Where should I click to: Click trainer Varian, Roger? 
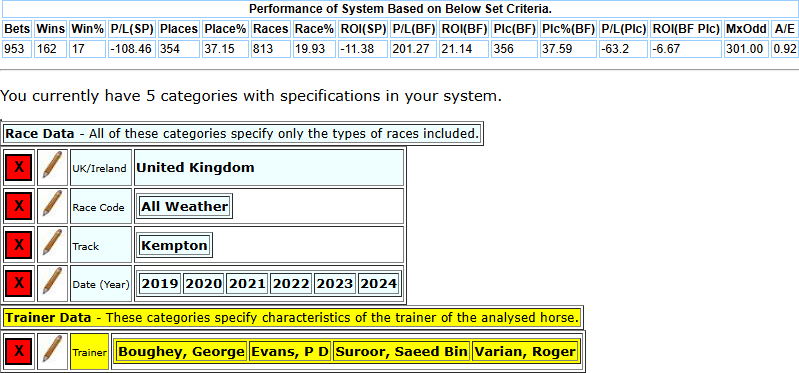point(526,352)
